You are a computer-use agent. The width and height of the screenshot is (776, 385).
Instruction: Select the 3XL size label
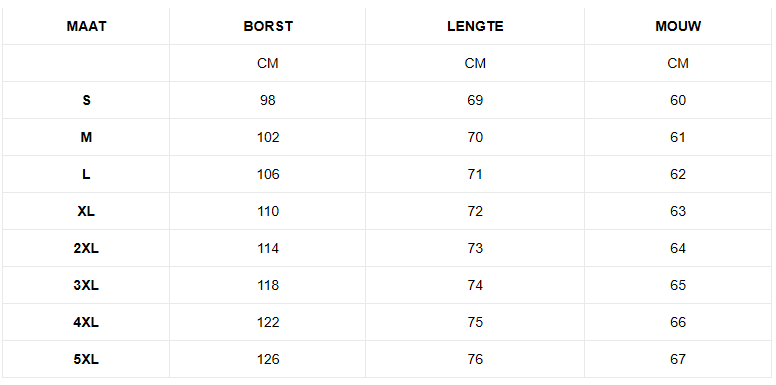(86, 285)
